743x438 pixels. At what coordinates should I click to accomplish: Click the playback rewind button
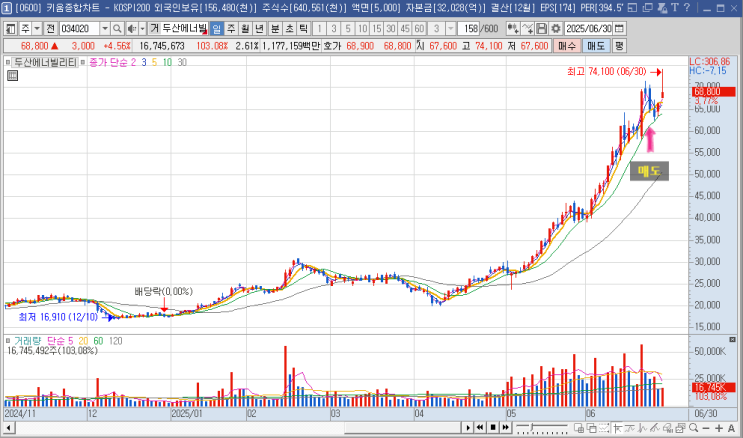(480, 428)
